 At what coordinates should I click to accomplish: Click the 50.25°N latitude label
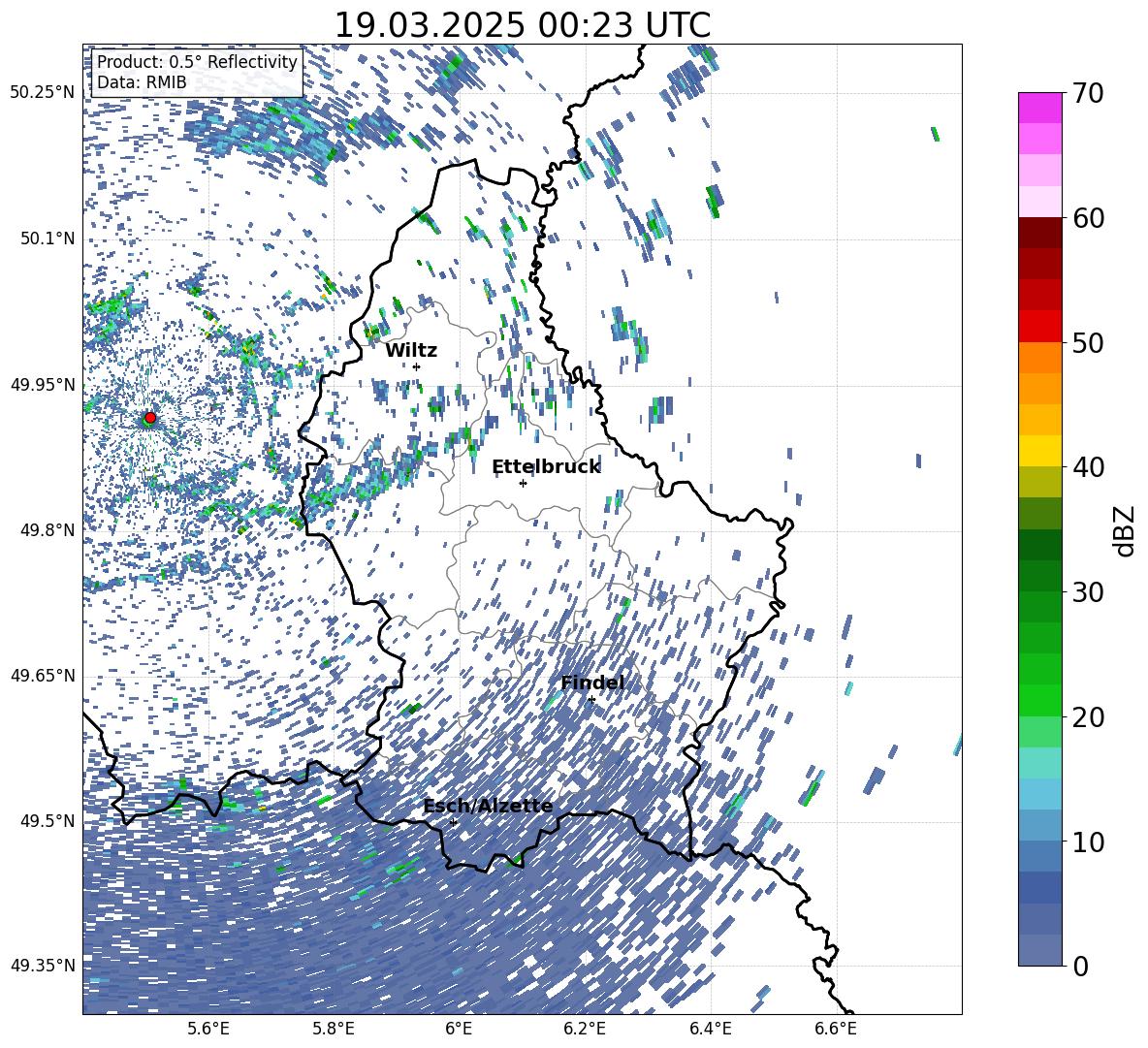(43, 93)
